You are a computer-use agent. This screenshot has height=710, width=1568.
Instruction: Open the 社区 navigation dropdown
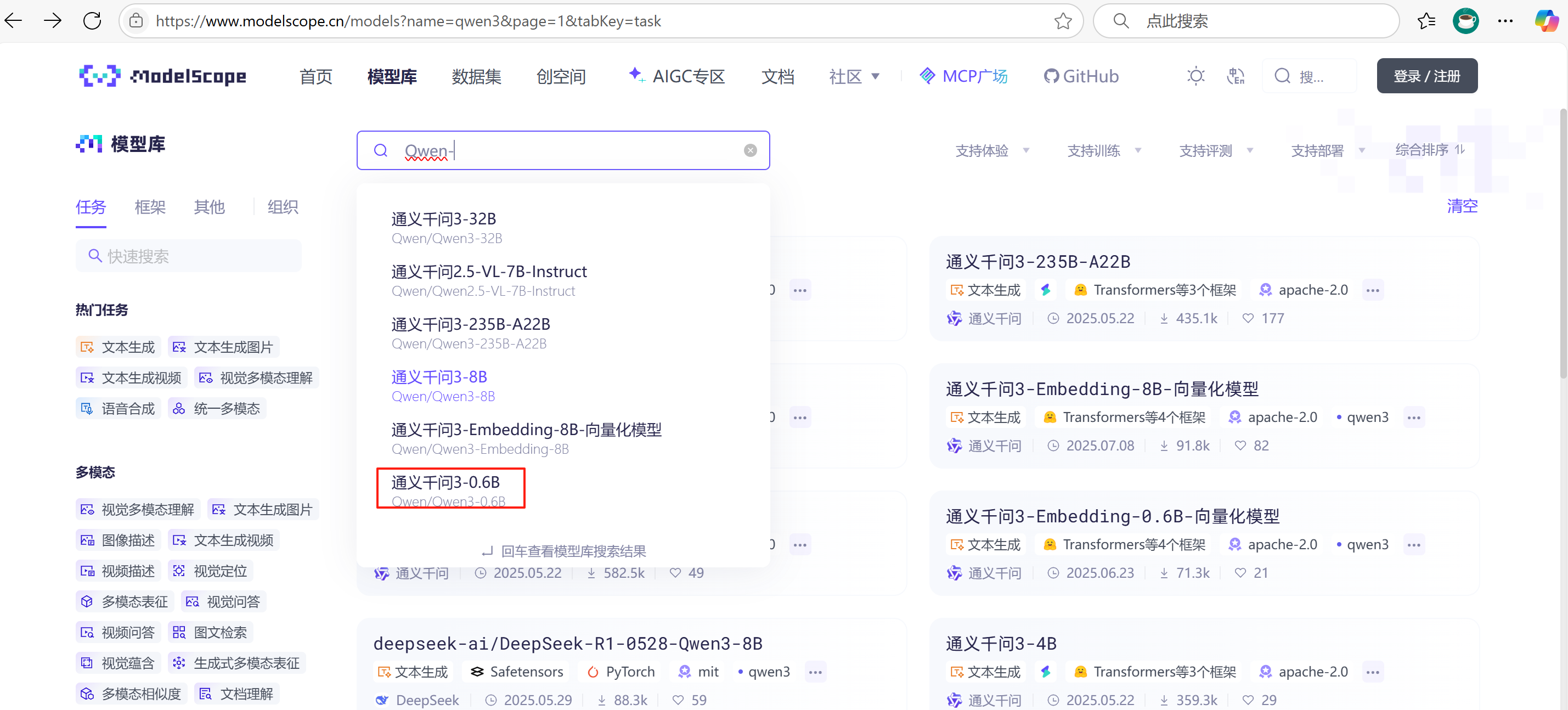853,76
